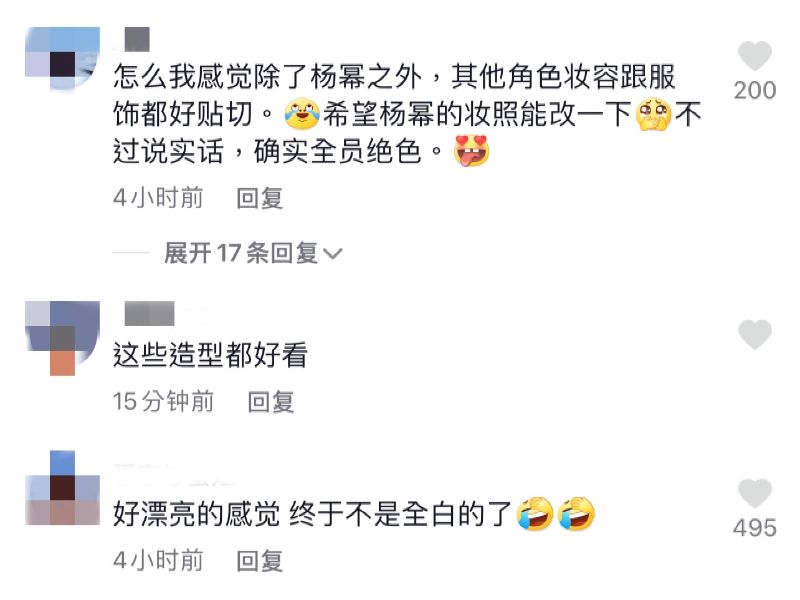Open avatar of the 好漂亮的感觉 commenter
Viewport: 800px width, 600px height.
[x=62, y=488]
